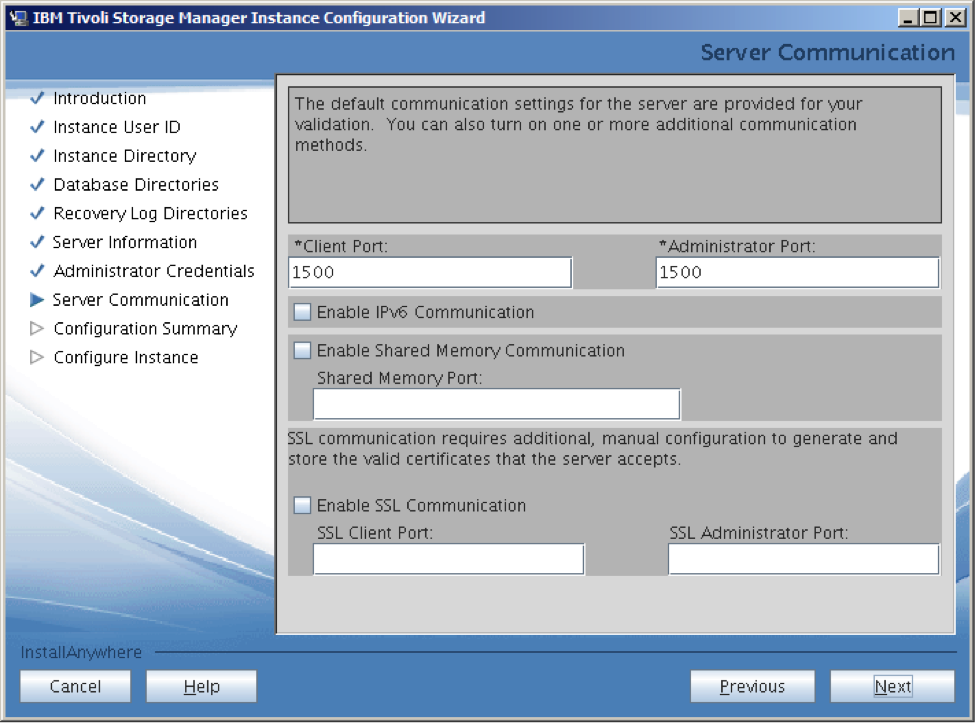This screenshot has width=975, height=723.
Task: Enable IPv6 Communication checkbox
Action: 302,312
